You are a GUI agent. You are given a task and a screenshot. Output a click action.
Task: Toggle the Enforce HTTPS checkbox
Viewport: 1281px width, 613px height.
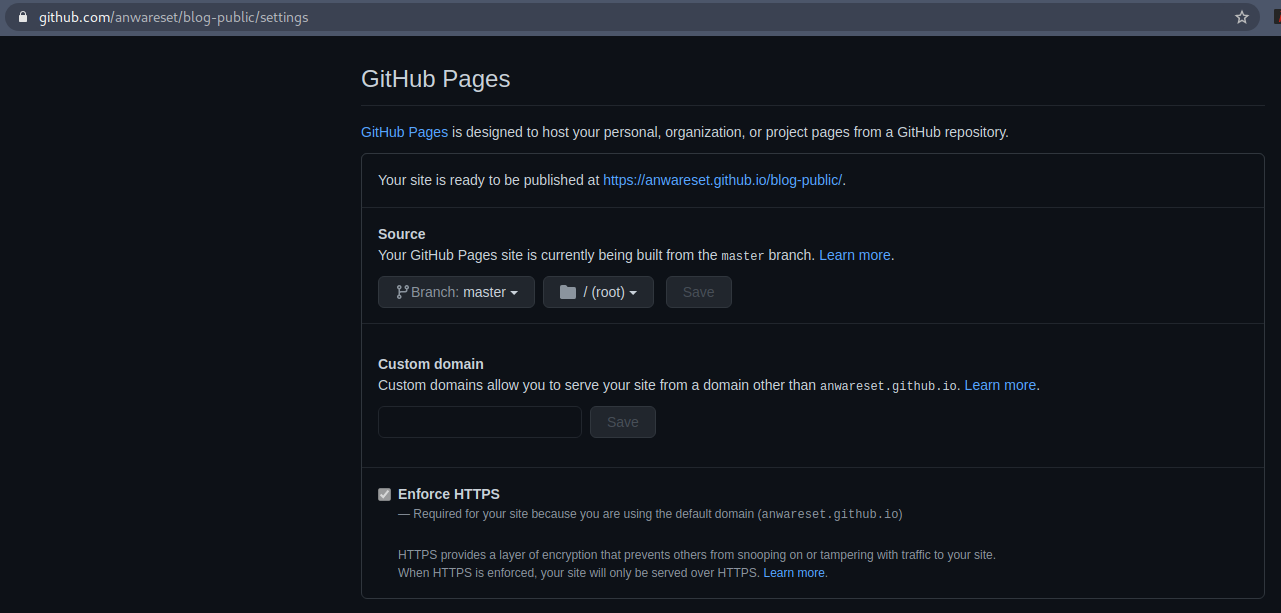click(x=384, y=494)
